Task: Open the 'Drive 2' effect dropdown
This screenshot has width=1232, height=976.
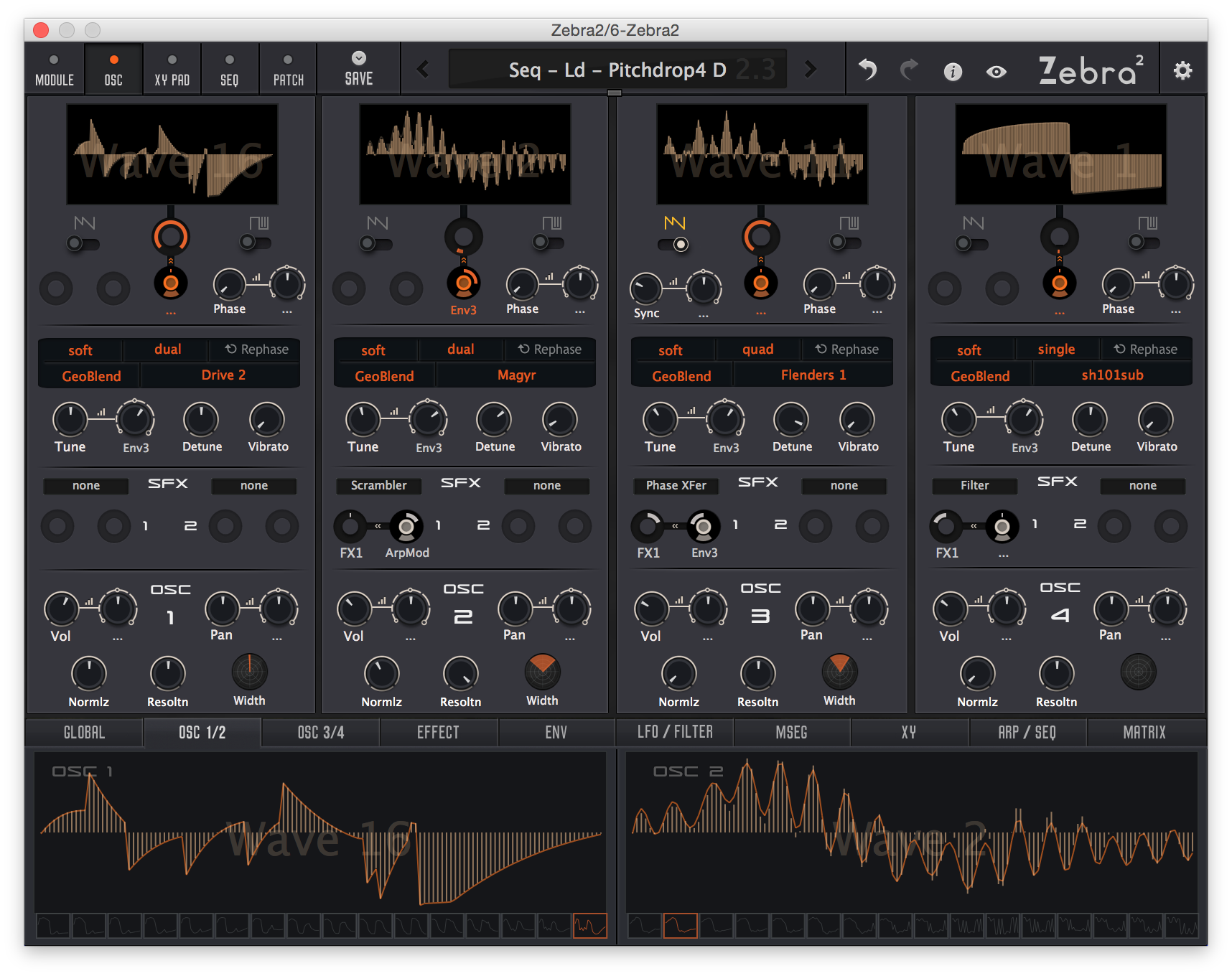Action: coord(223,375)
